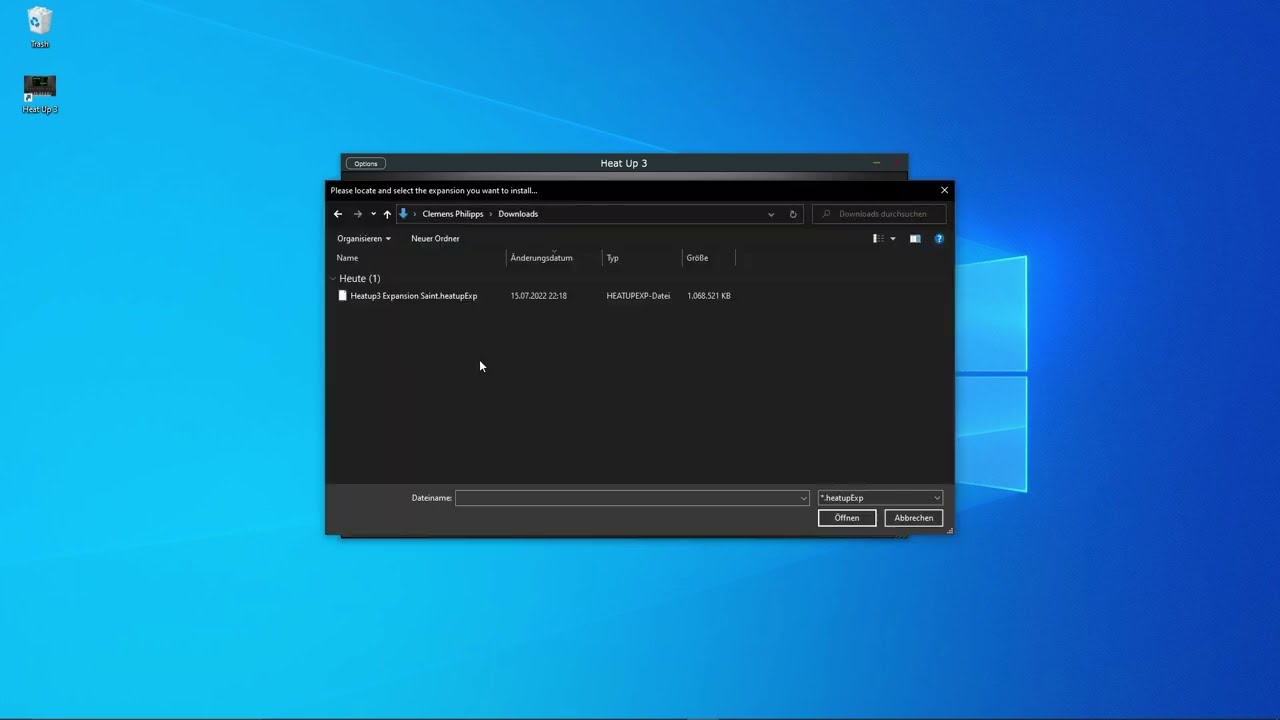Click the file icon beside Heatup3 Expansion
1280x720 pixels.
pos(343,296)
